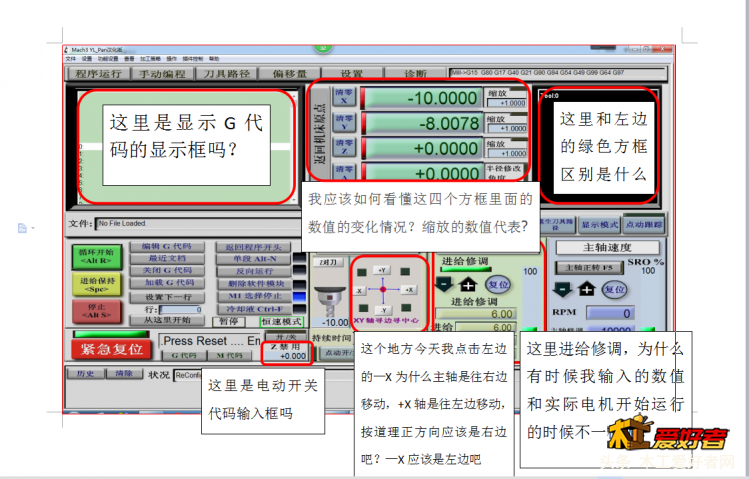Click the X axis 缩放 scale field
The height and width of the screenshot is (479, 749).
pos(506,103)
